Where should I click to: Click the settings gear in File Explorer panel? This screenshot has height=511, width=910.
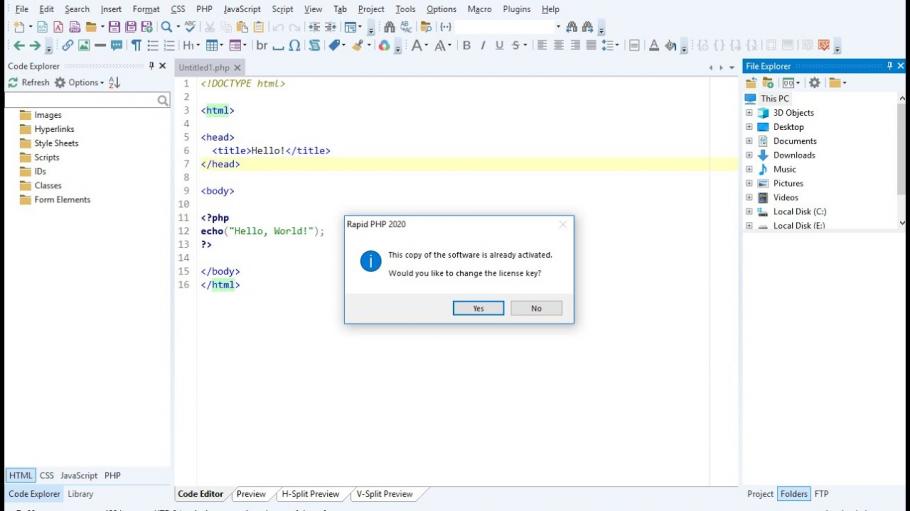[x=815, y=82]
